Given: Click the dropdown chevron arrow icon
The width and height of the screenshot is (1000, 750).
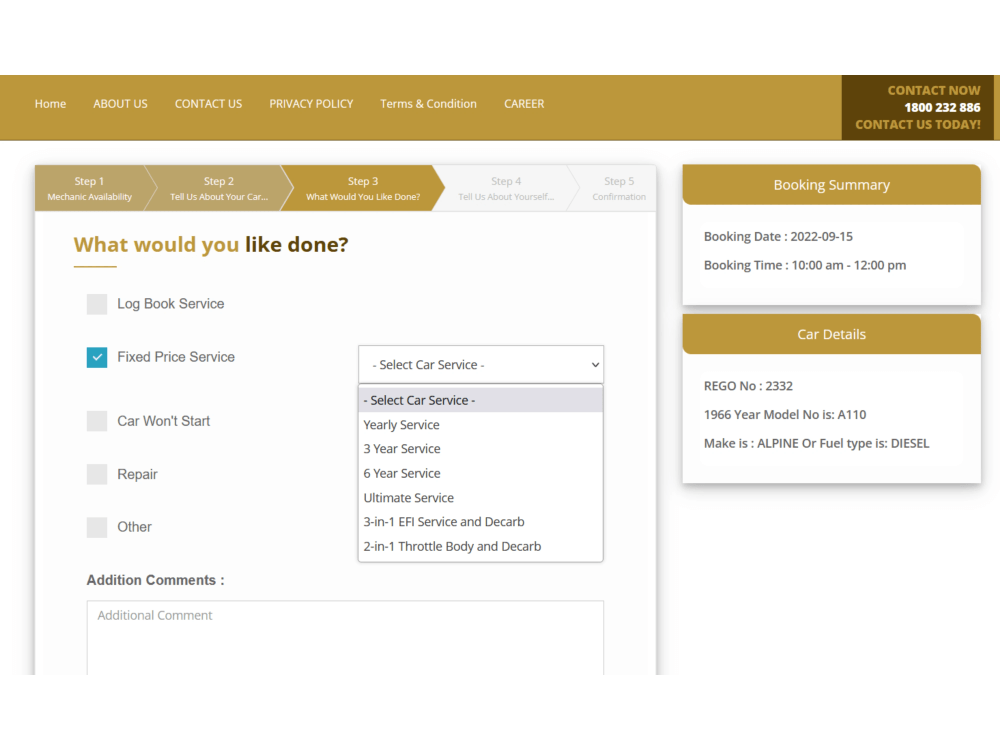Looking at the screenshot, I should [595, 365].
